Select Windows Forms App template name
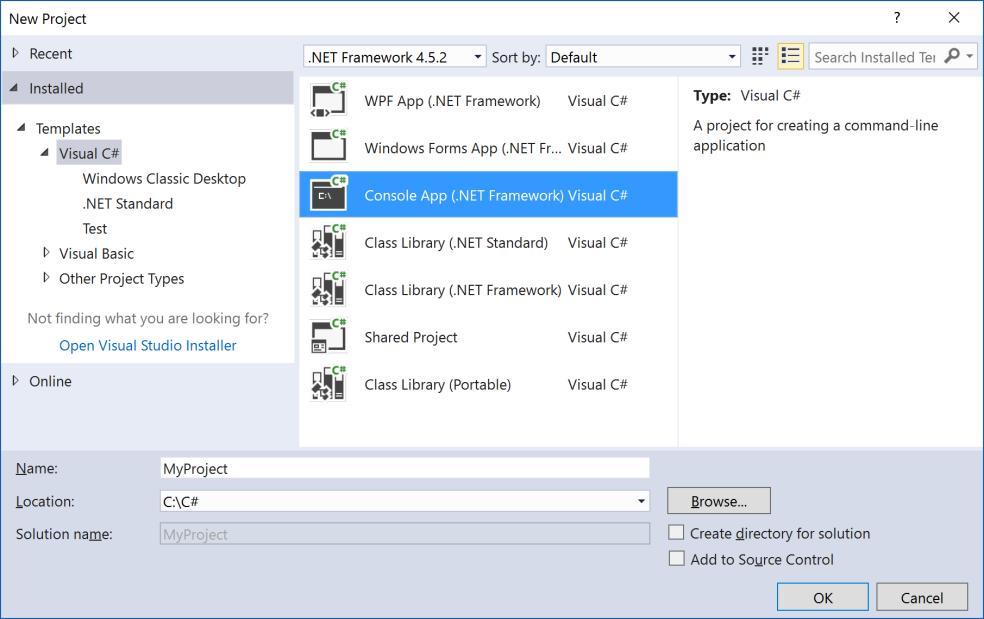This screenshot has width=984, height=619. (463, 148)
